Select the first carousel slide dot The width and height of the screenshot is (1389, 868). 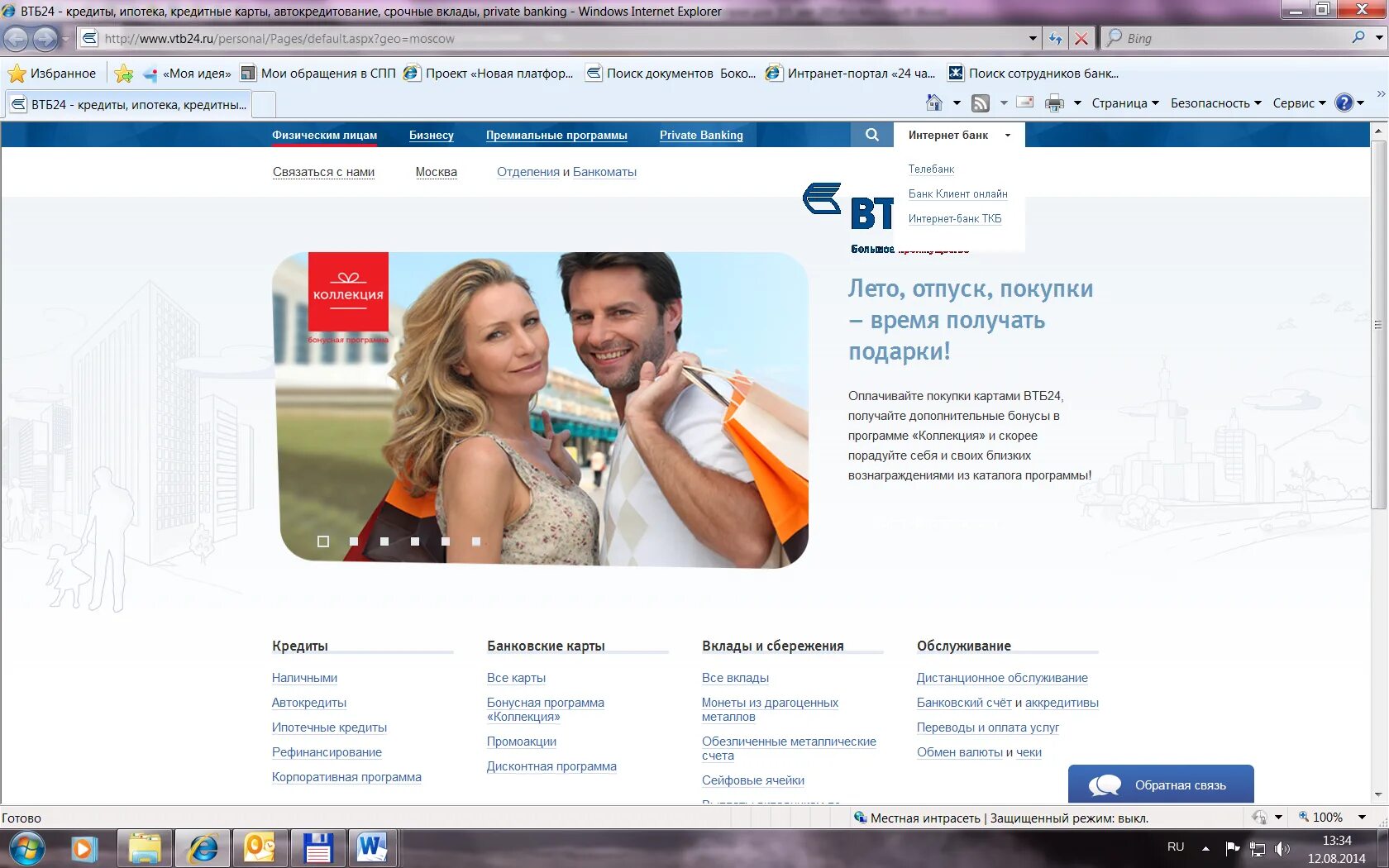click(323, 541)
